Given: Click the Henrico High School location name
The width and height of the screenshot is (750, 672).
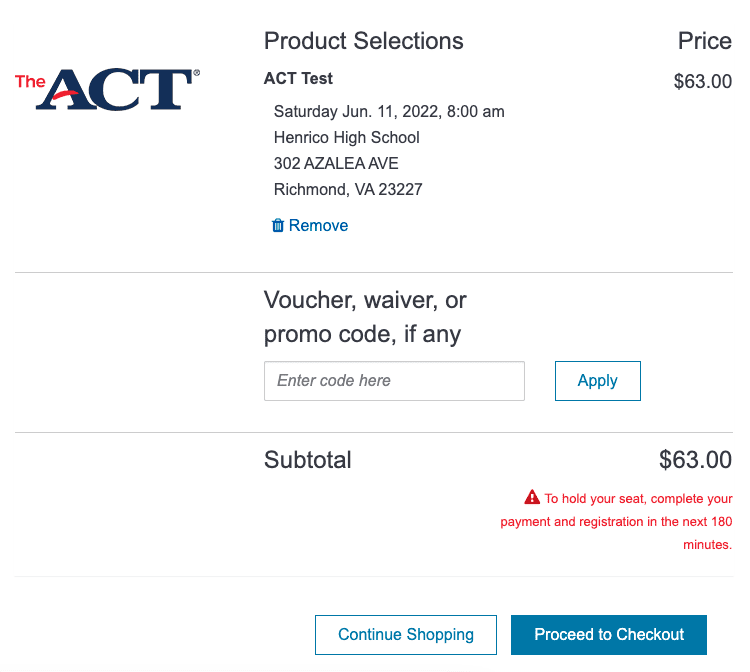Looking at the screenshot, I should [346, 138].
